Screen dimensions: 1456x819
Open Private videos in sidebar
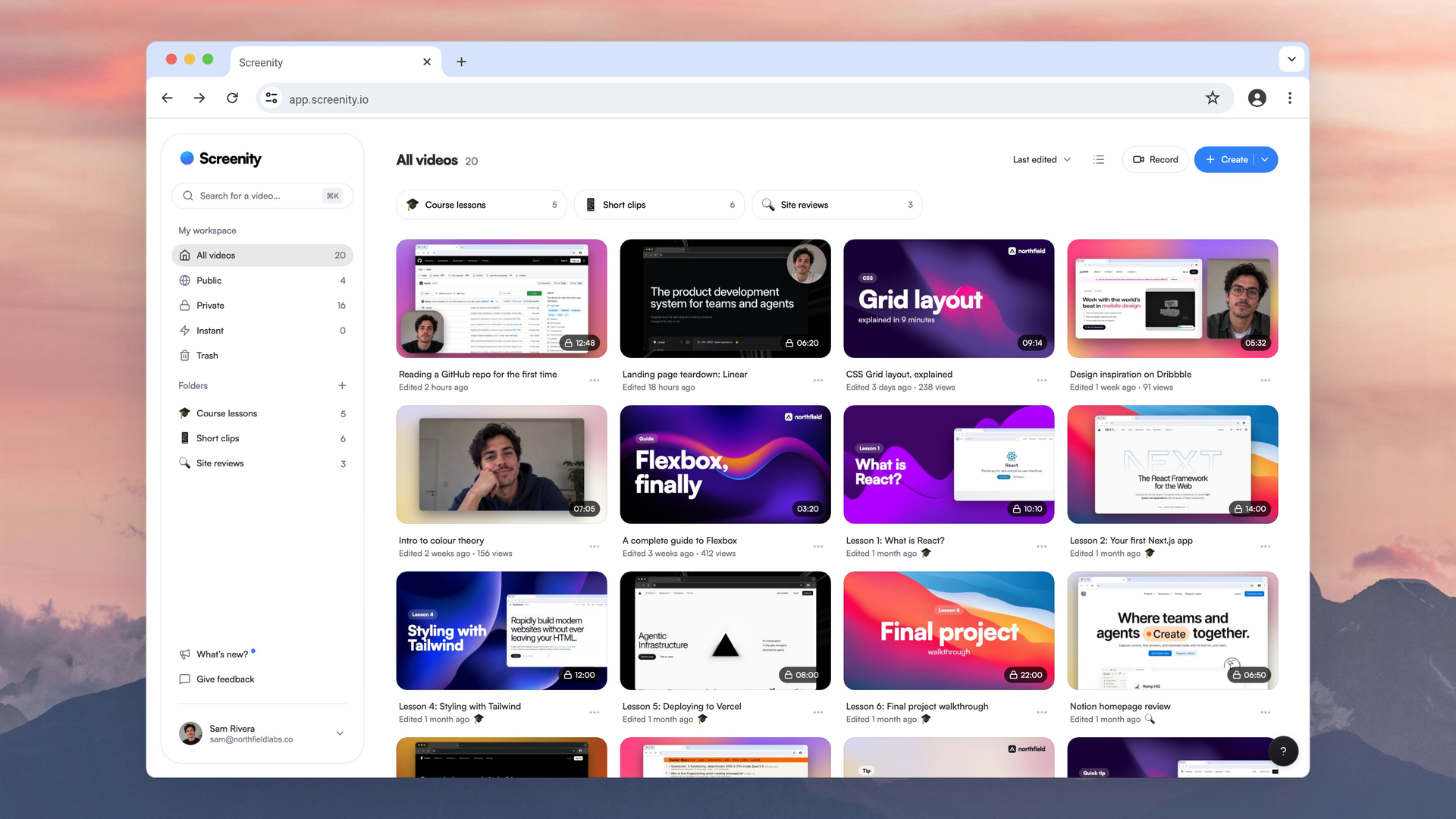click(262, 306)
